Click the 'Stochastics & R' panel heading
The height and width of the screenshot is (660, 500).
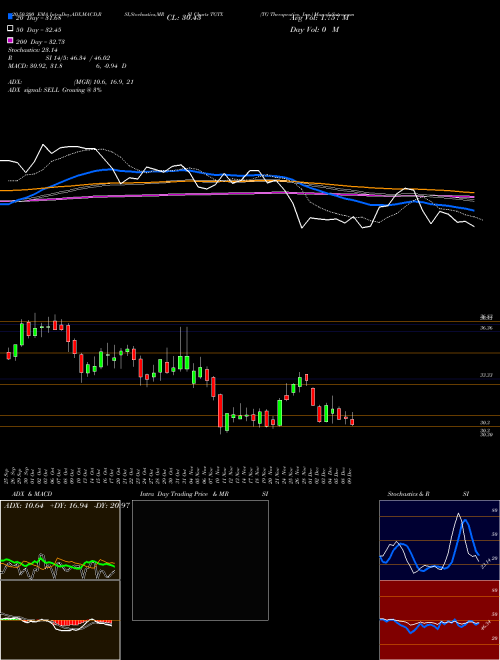tap(409, 494)
